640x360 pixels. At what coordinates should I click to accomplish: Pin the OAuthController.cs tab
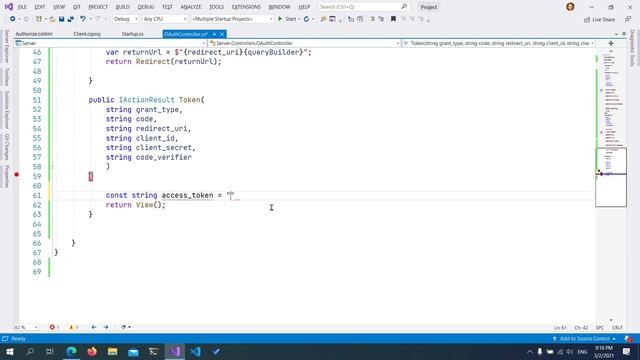point(214,34)
